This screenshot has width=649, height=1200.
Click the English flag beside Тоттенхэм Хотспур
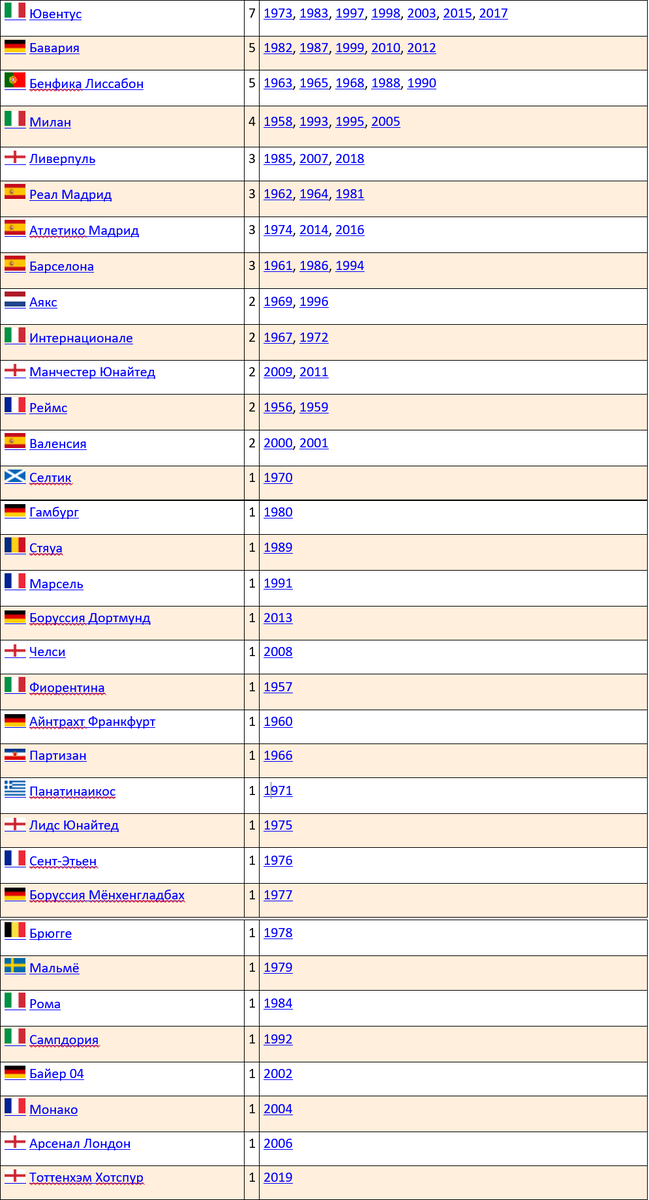(15, 1176)
